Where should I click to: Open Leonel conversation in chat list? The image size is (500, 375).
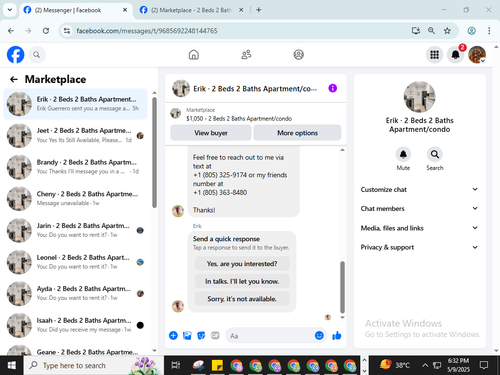[75, 262]
